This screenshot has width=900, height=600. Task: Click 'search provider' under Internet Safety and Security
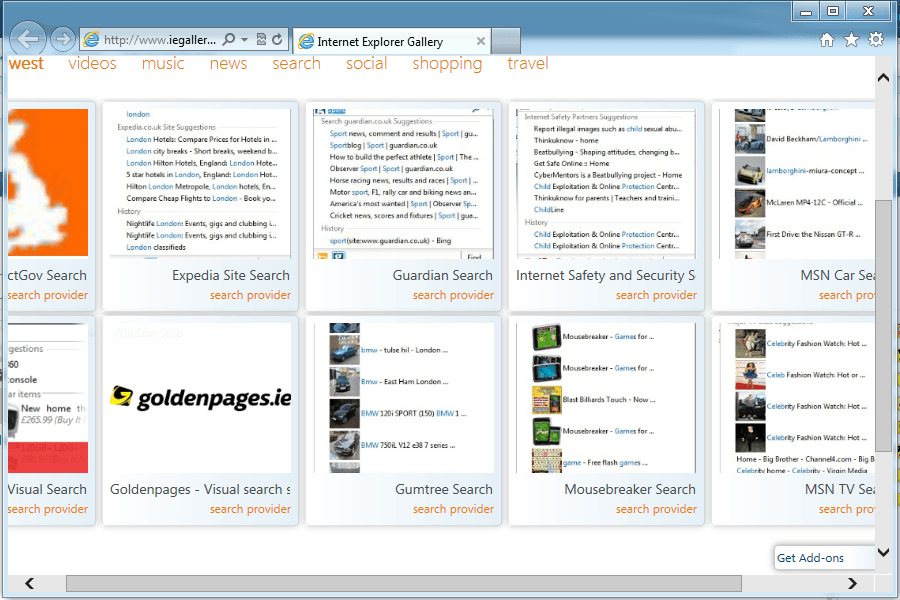[656, 295]
